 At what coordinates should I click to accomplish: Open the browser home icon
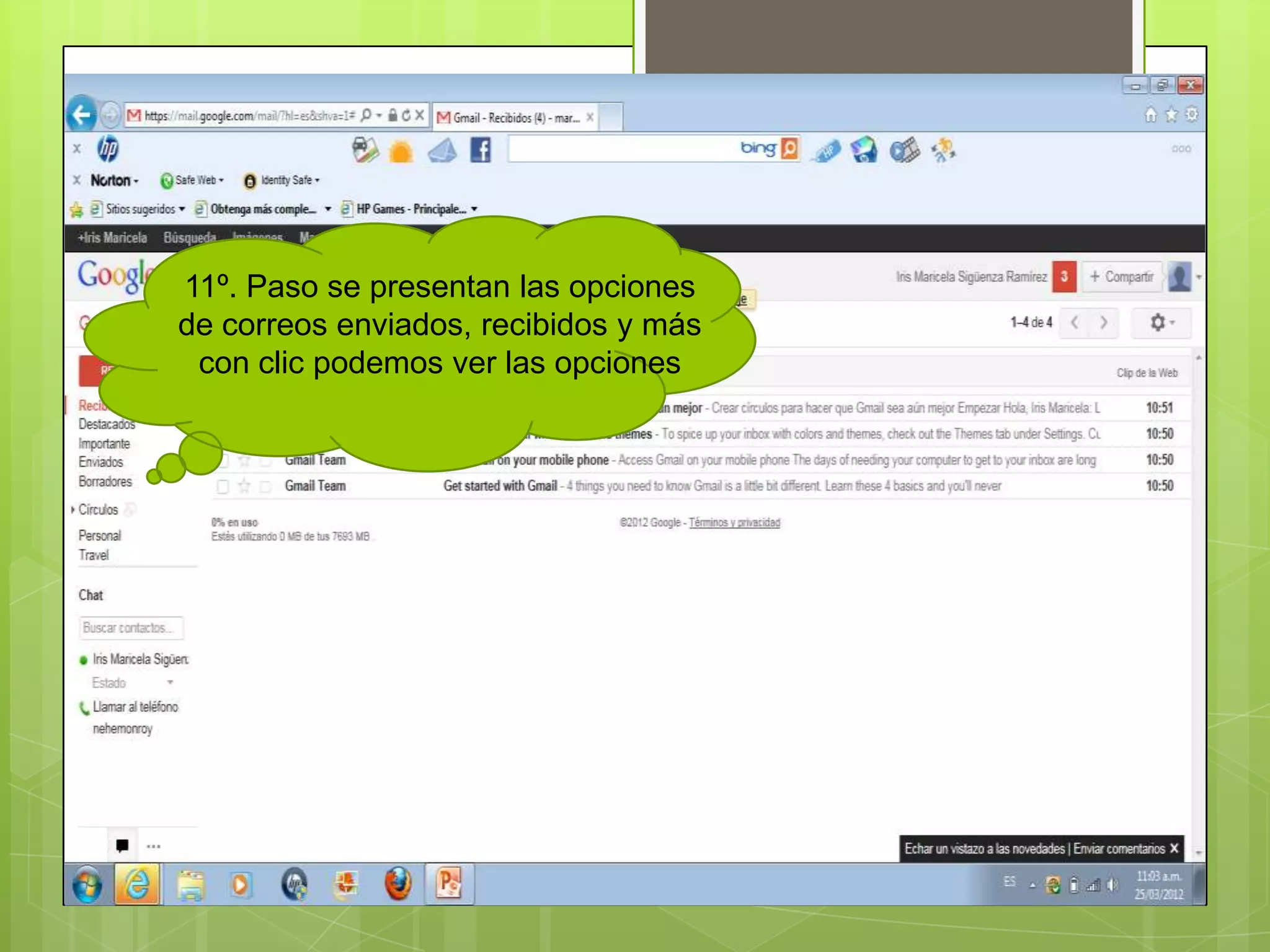click(x=1150, y=115)
